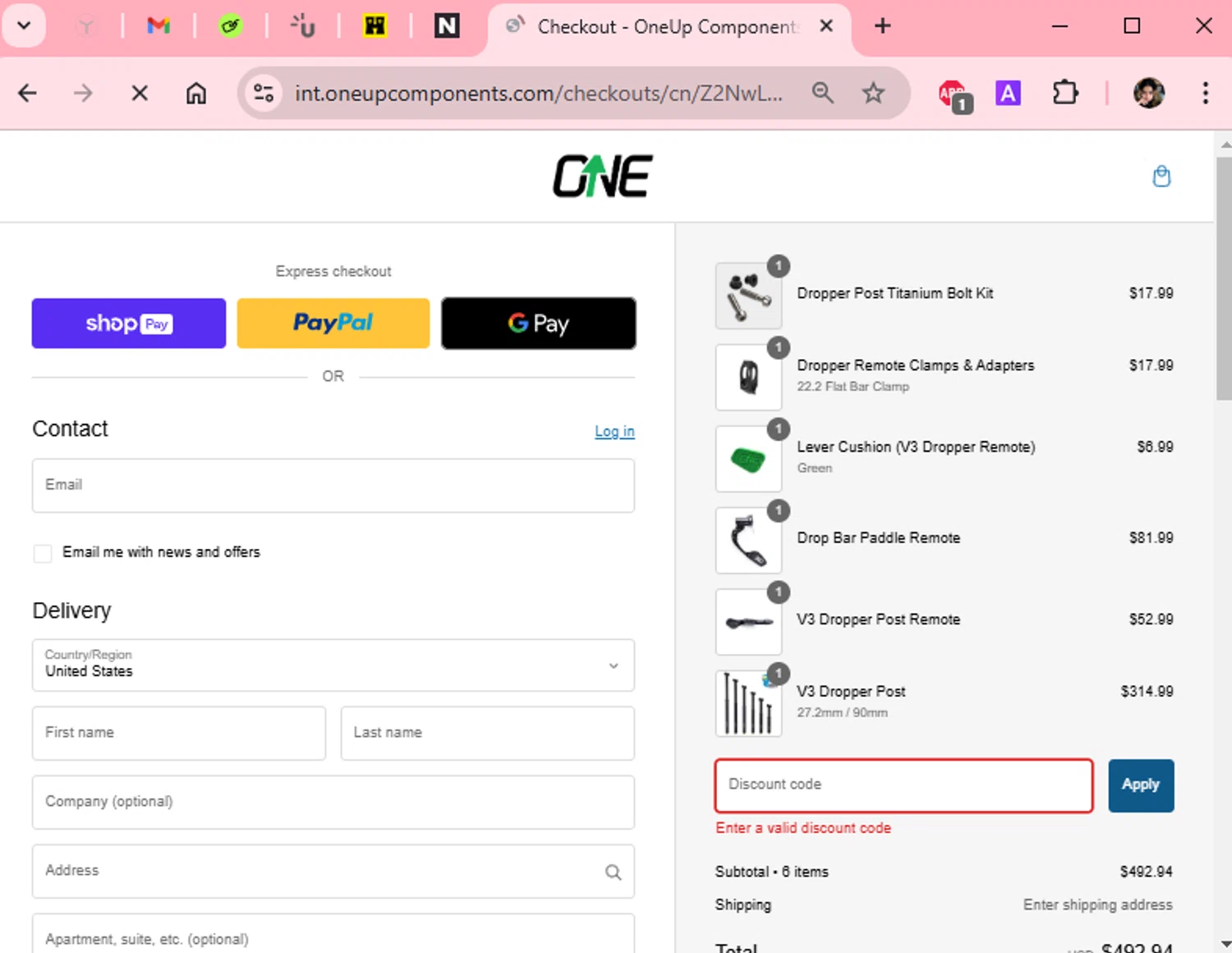Focus the Company (optional) field
1232x953 pixels.
click(333, 802)
